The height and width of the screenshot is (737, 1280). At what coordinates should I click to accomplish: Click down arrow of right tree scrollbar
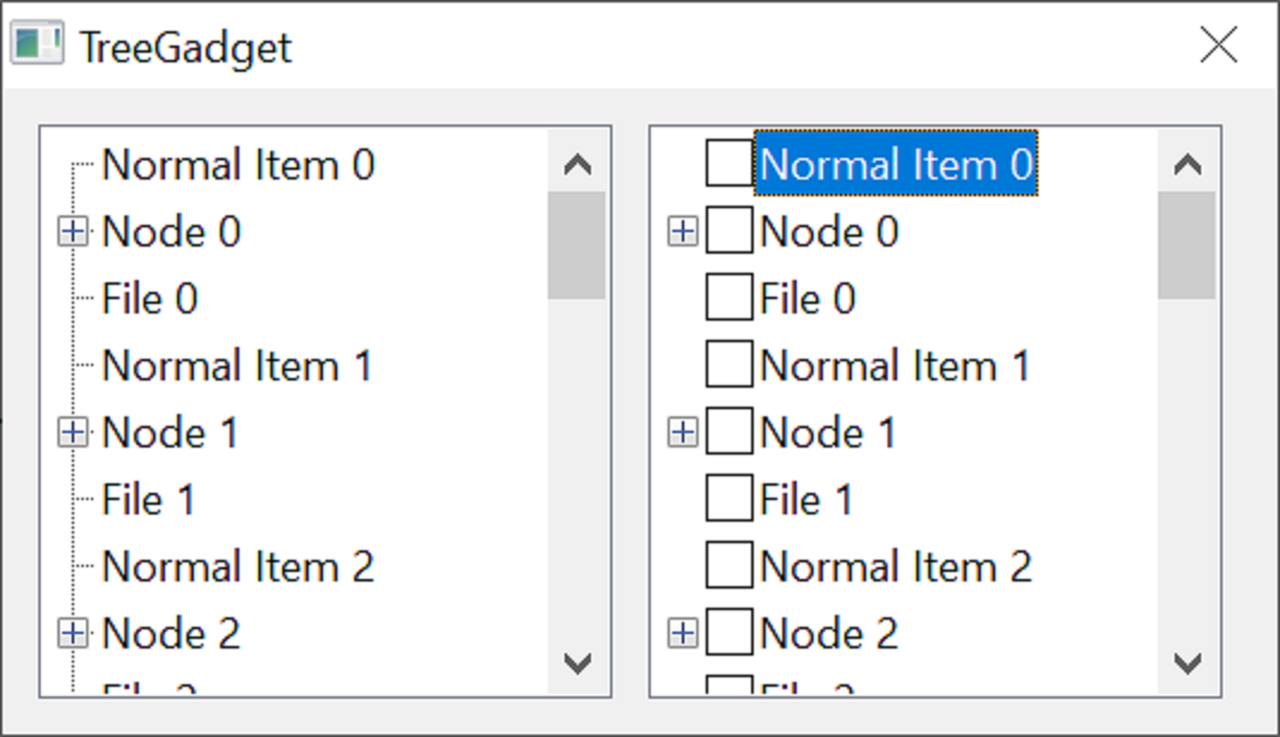tap(1187, 662)
